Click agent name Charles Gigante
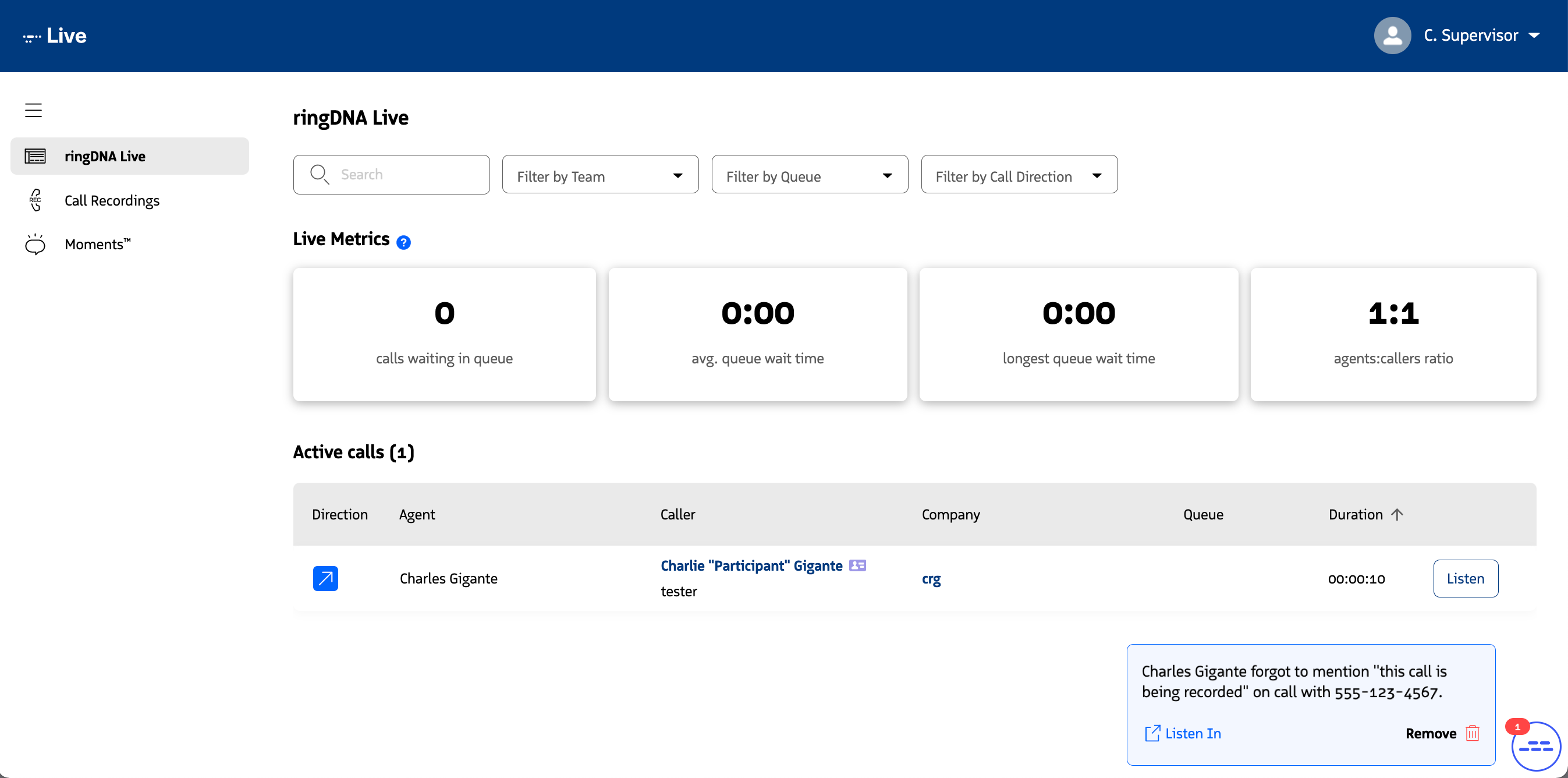Viewport: 1568px width, 778px height. pos(449,578)
